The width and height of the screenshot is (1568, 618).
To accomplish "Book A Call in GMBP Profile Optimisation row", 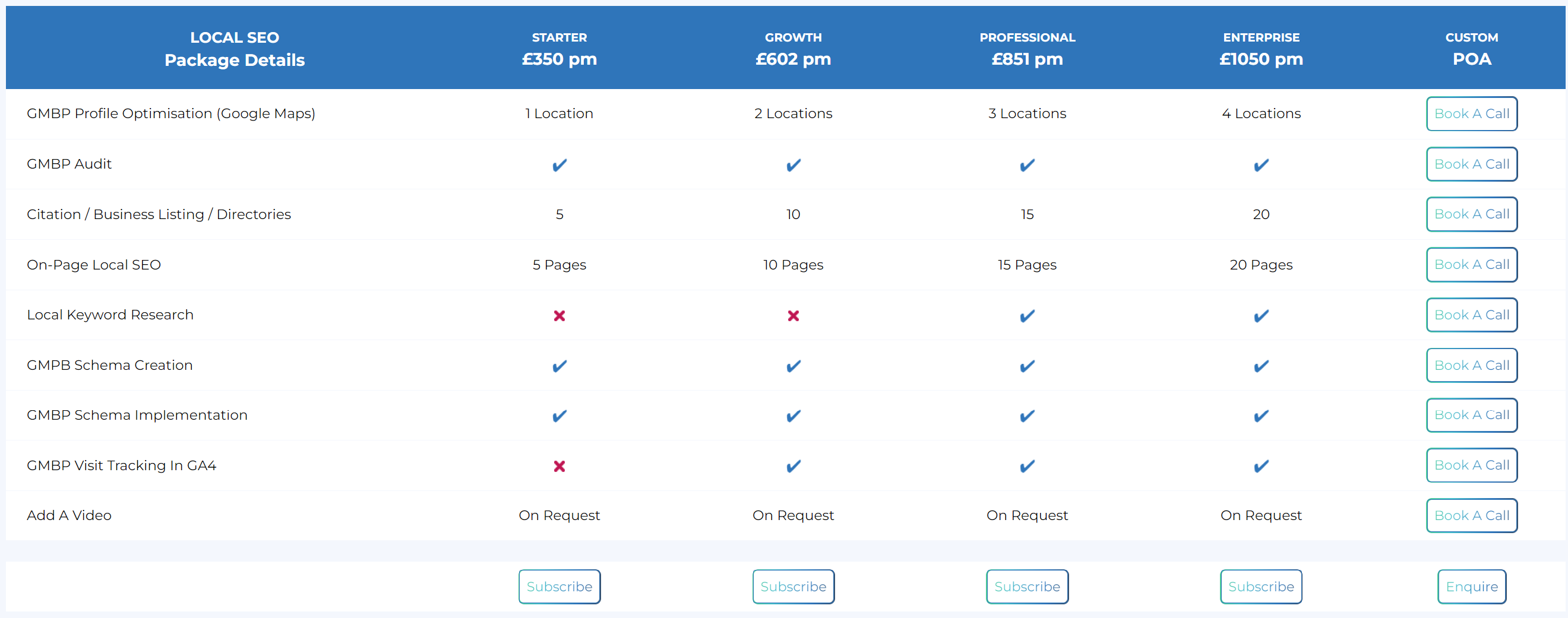I will coord(1472,114).
